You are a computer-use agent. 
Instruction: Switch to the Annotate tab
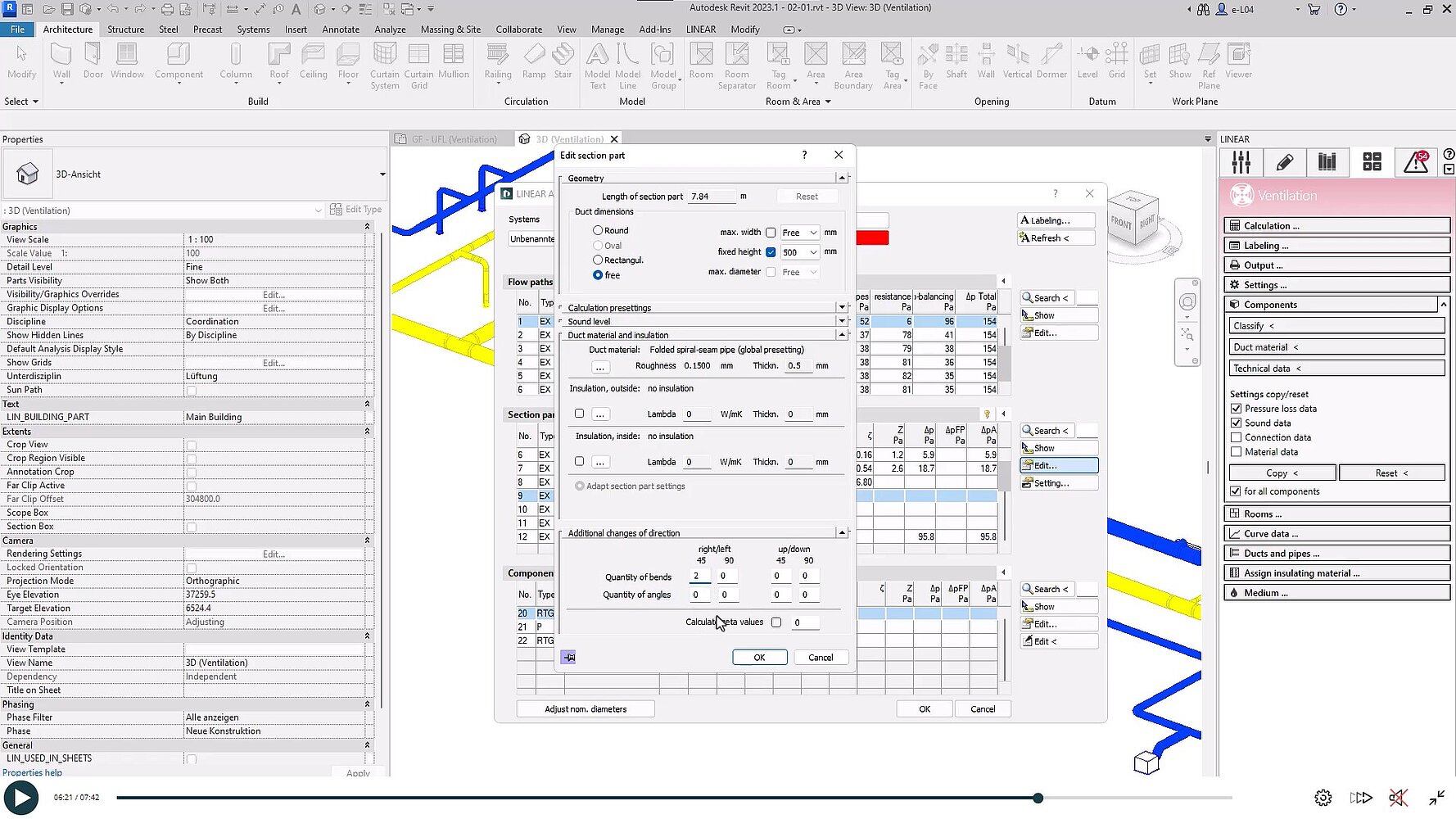tap(341, 29)
